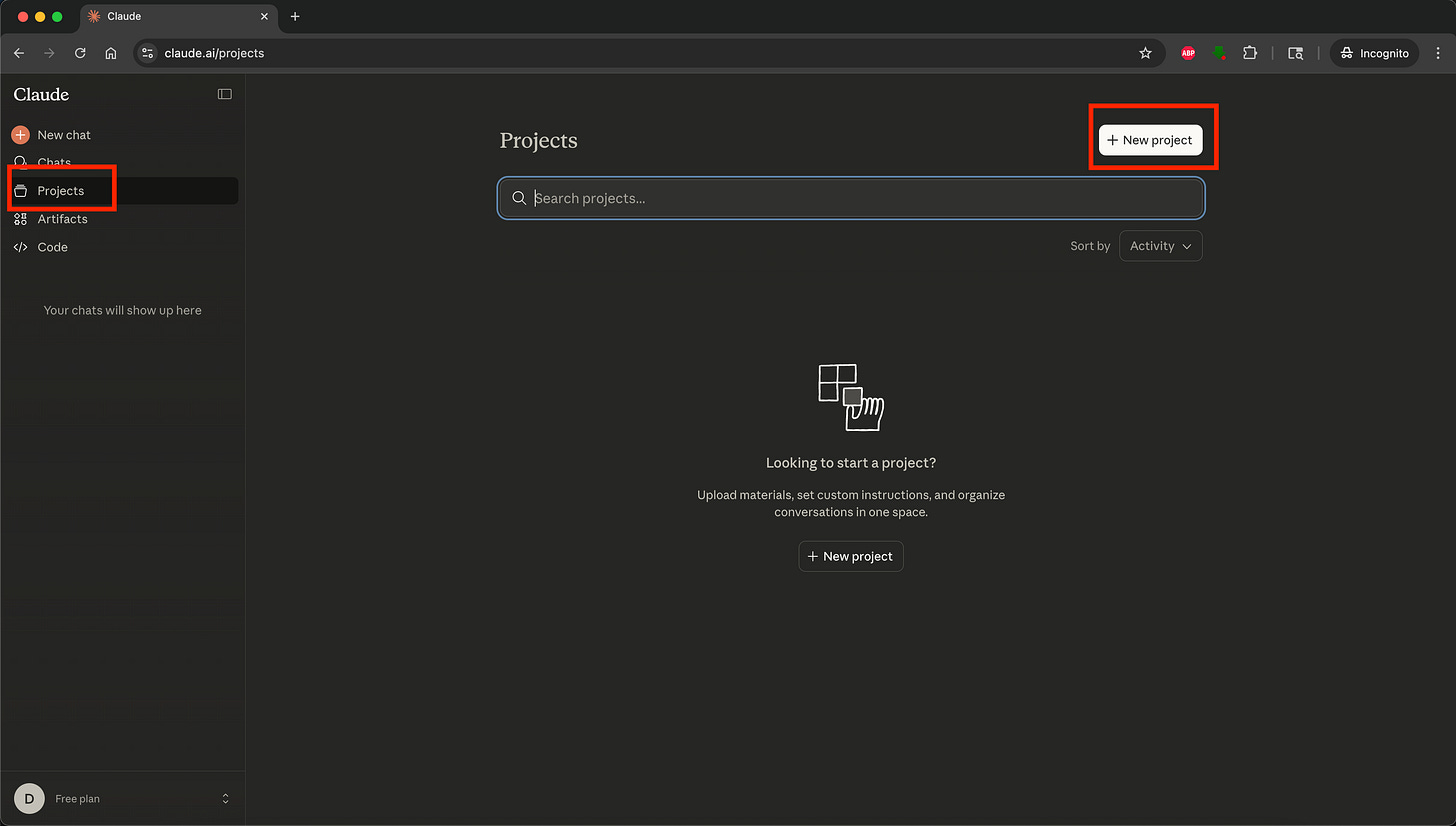Select the Projects item in sidebar
This screenshot has width=1456, height=826.
61,190
